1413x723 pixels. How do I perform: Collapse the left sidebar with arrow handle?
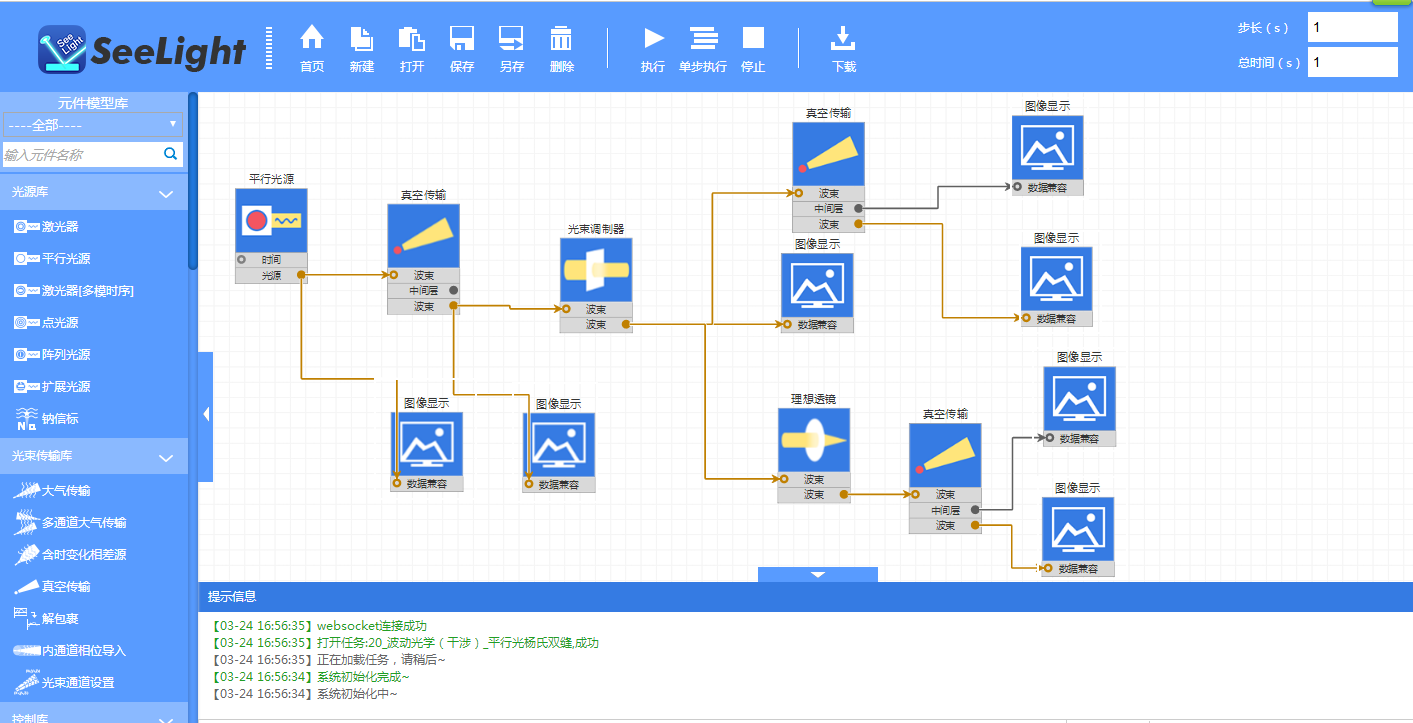click(x=206, y=414)
